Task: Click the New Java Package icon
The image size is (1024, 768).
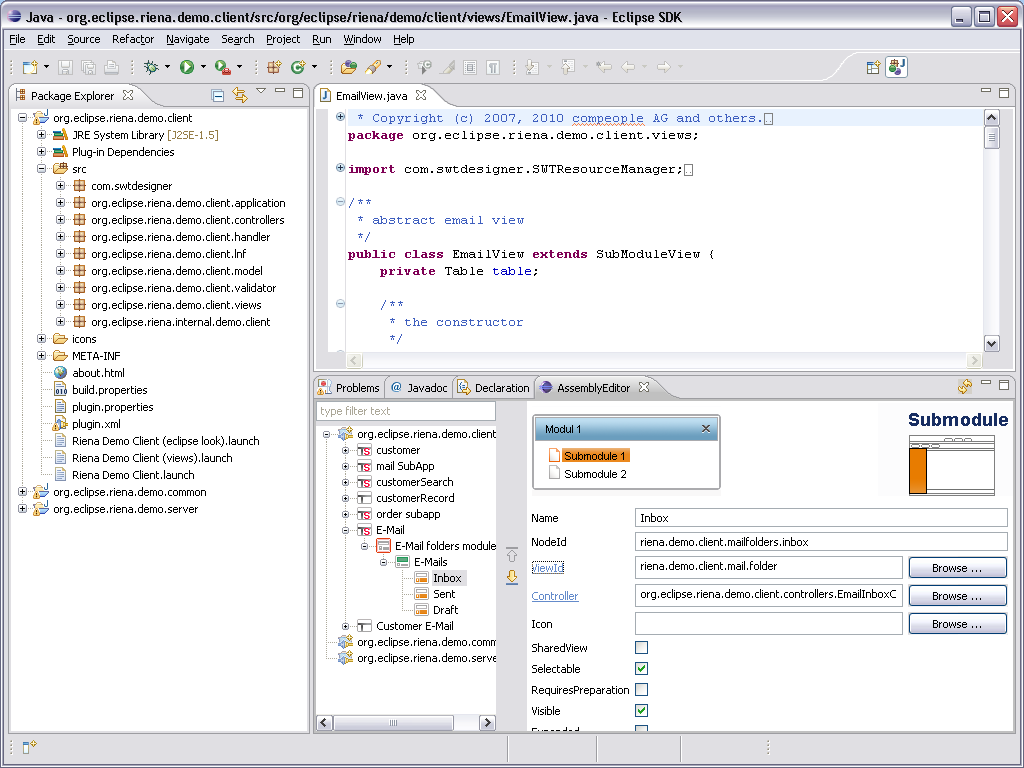Action: (x=274, y=67)
